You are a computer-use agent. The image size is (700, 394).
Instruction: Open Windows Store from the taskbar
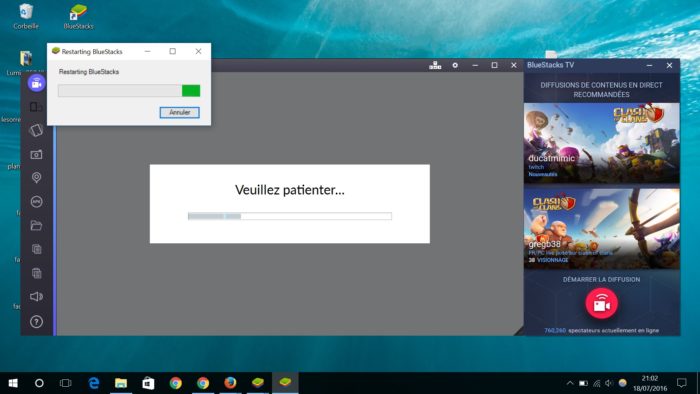coord(148,383)
